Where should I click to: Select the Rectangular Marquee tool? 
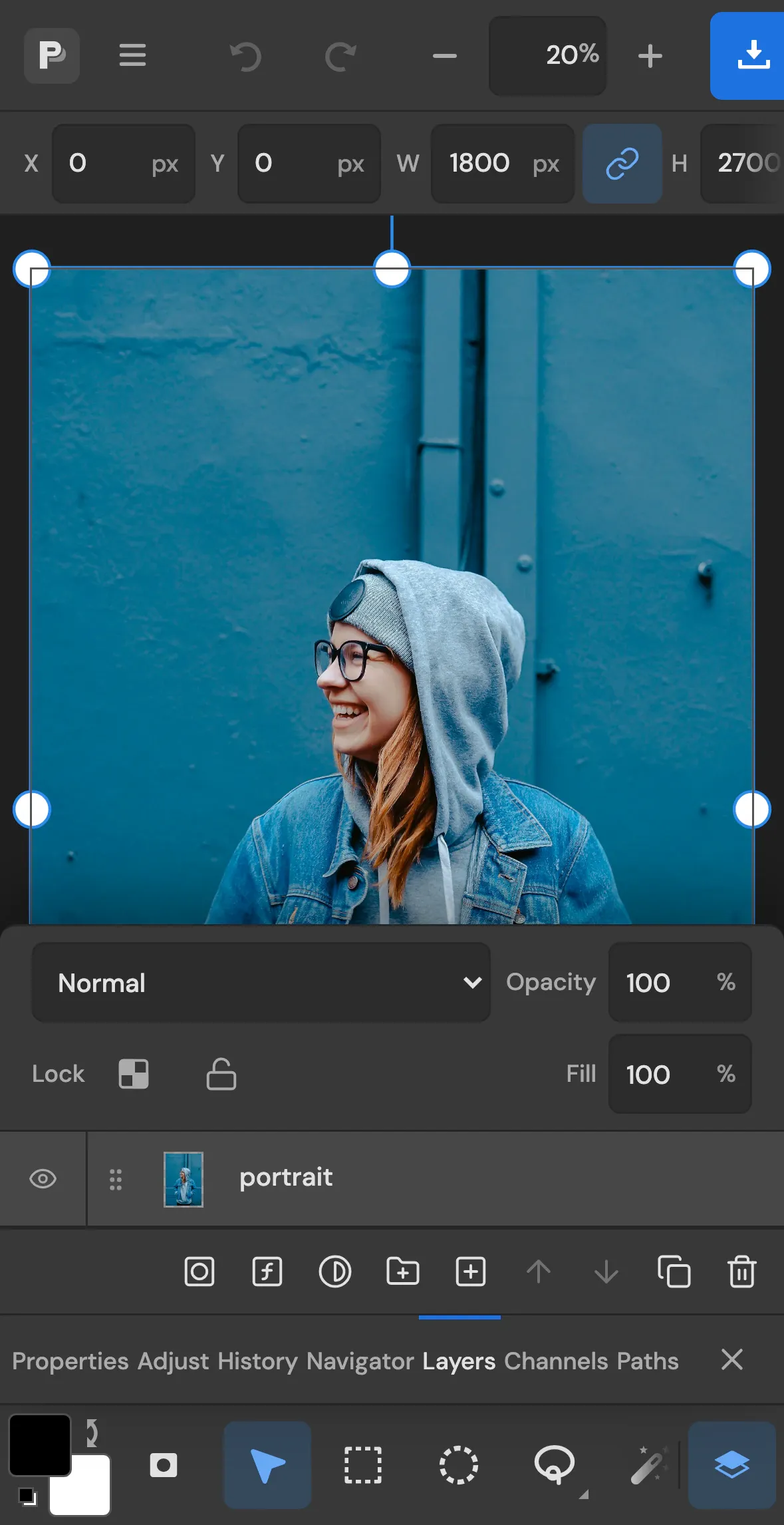(363, 1465)
